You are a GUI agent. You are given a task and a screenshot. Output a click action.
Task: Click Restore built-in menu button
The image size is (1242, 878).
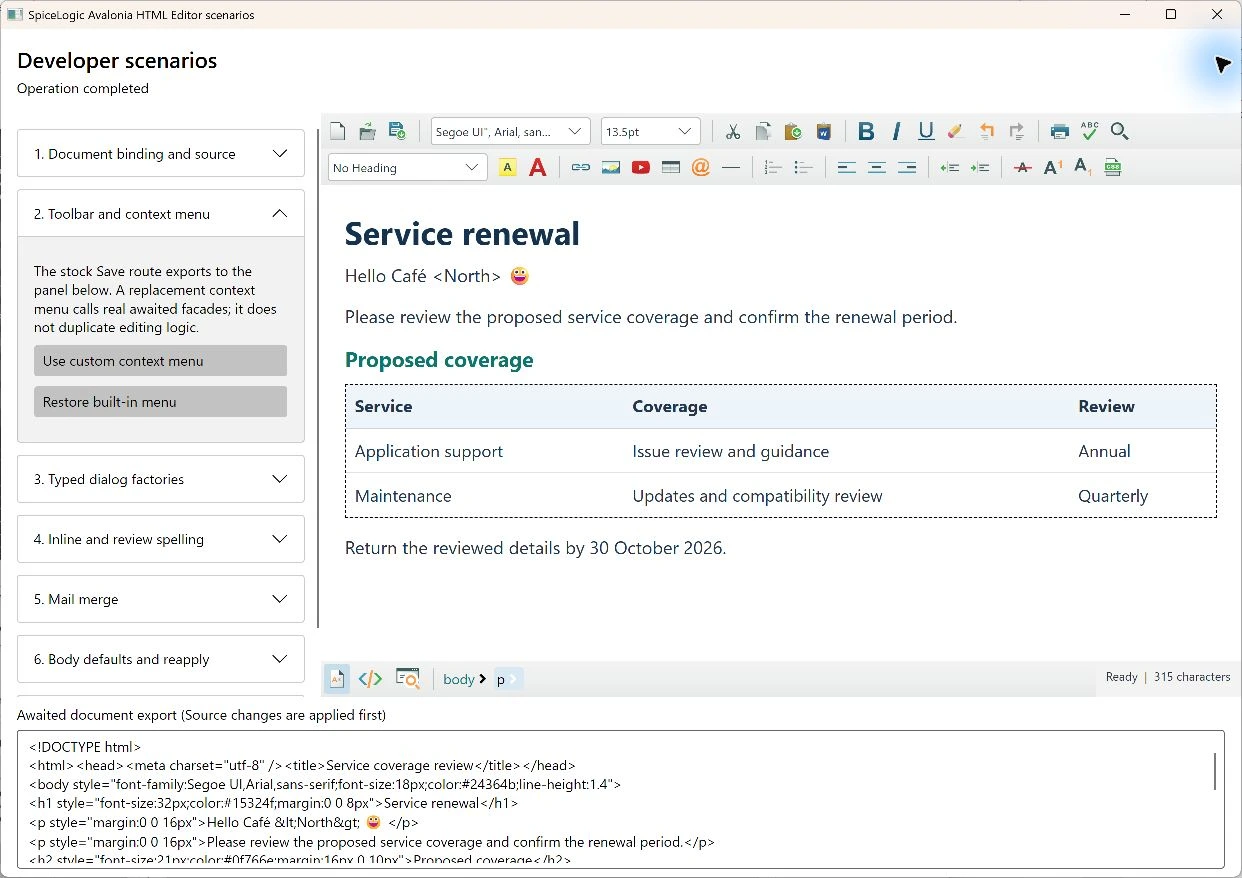click(160, 402)
